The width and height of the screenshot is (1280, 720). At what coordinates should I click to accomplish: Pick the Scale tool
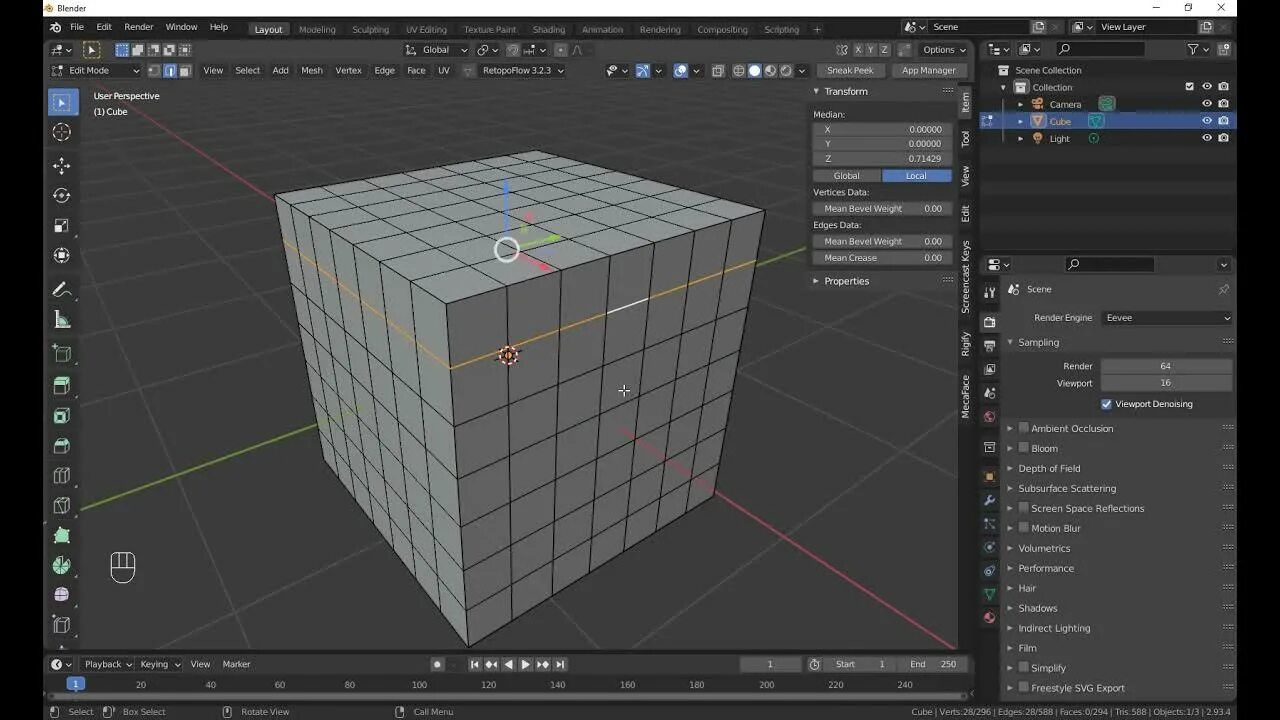coord(62,226)
